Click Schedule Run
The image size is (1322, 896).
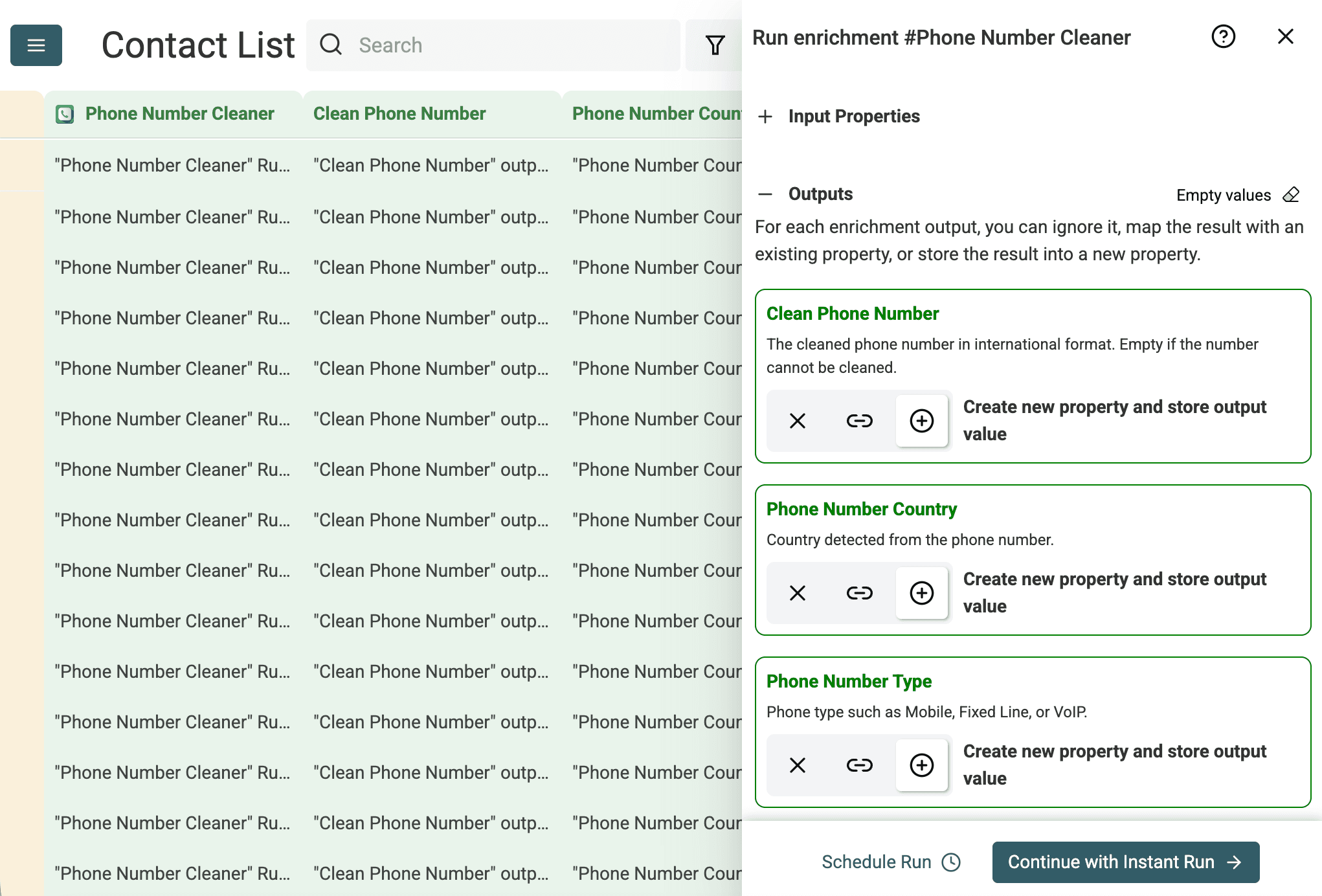(x=891, y=862)
